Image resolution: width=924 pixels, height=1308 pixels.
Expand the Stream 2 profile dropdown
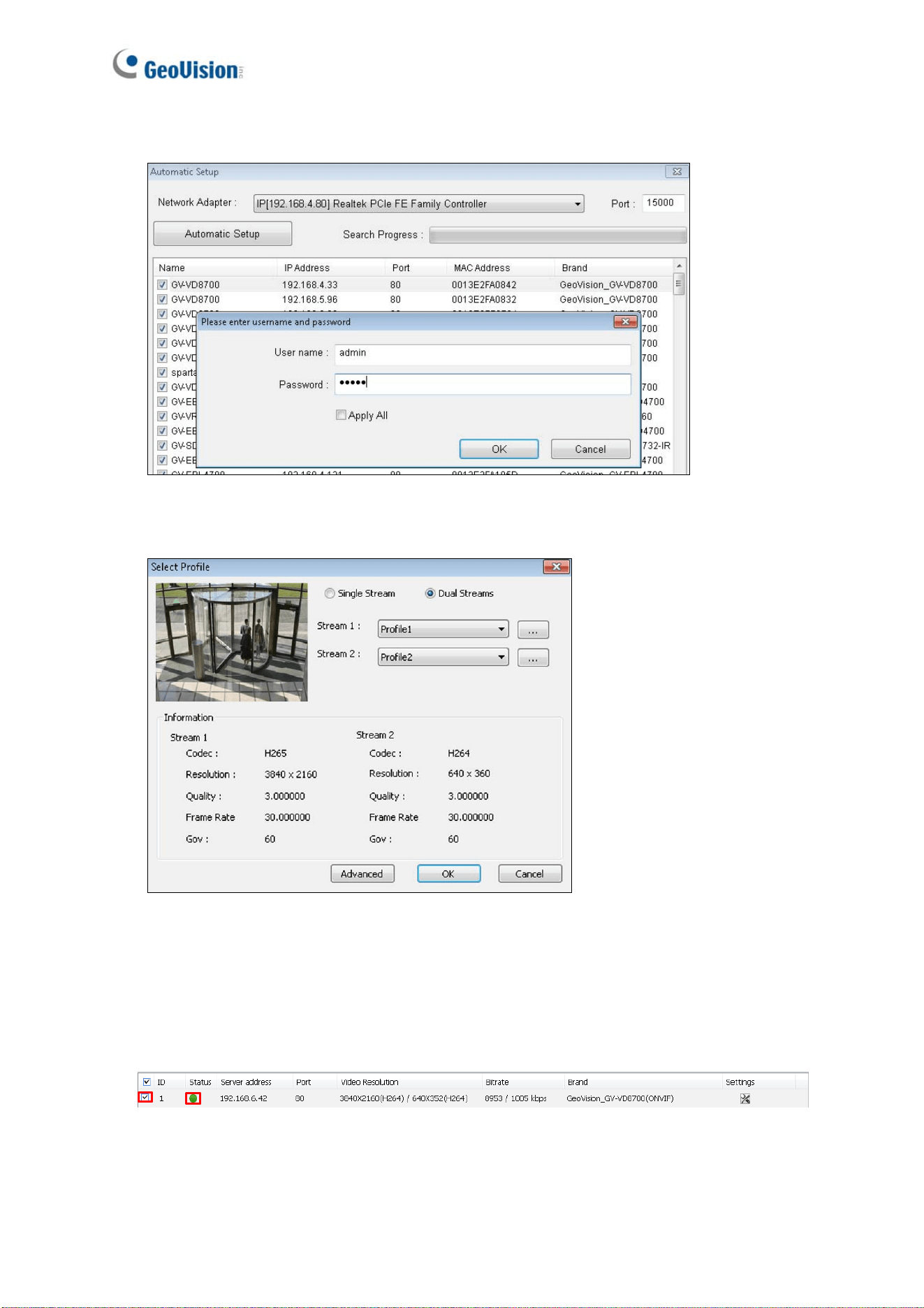[x=443, y=657]
